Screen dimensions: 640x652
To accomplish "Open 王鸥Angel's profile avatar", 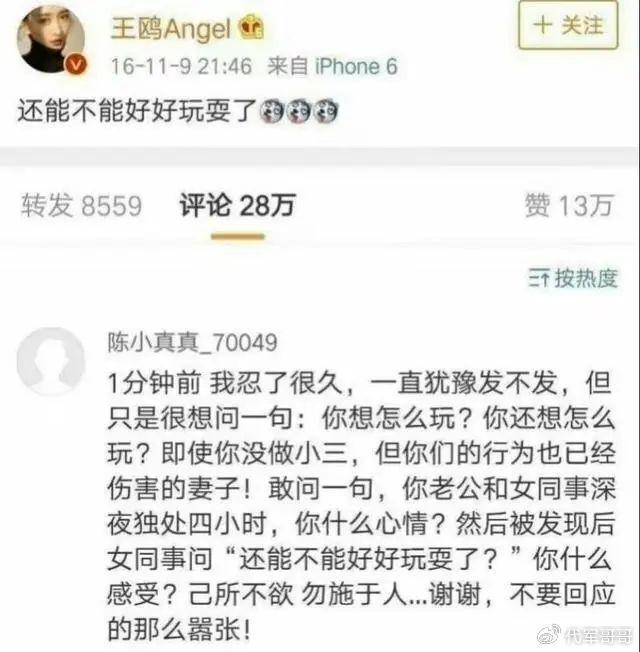I will click(51, 39).
